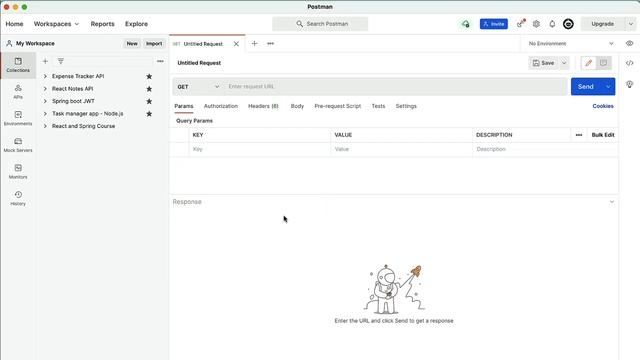Switch to the Tests tab

(378, 106)
